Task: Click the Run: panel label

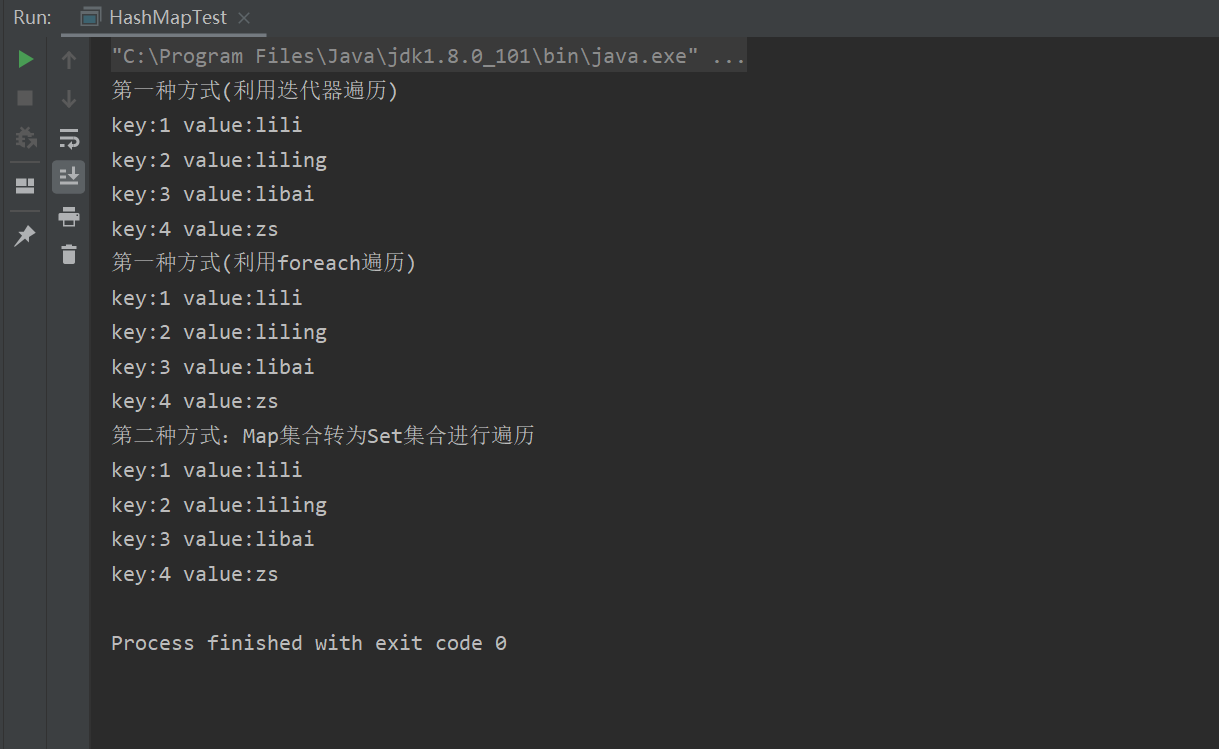Action: [32, 18]
